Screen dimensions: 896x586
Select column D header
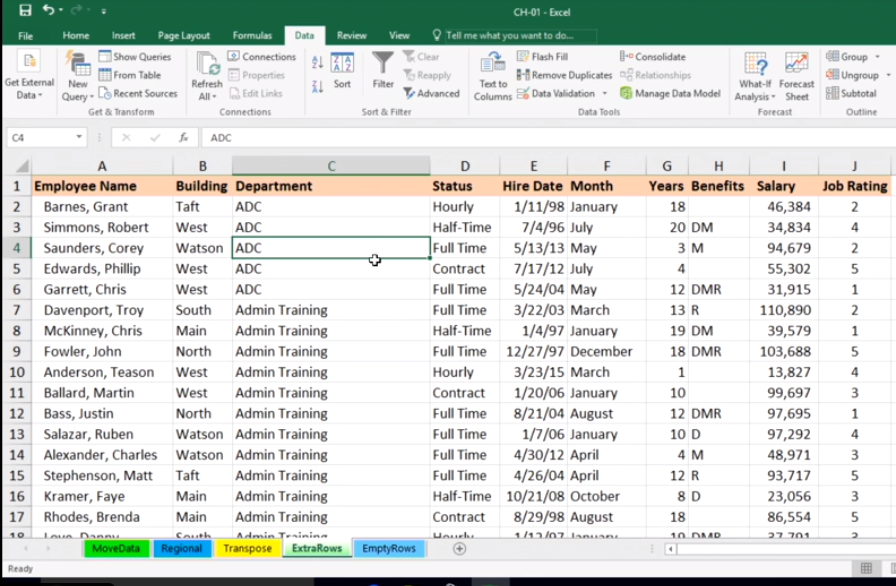tap(465, 166)
